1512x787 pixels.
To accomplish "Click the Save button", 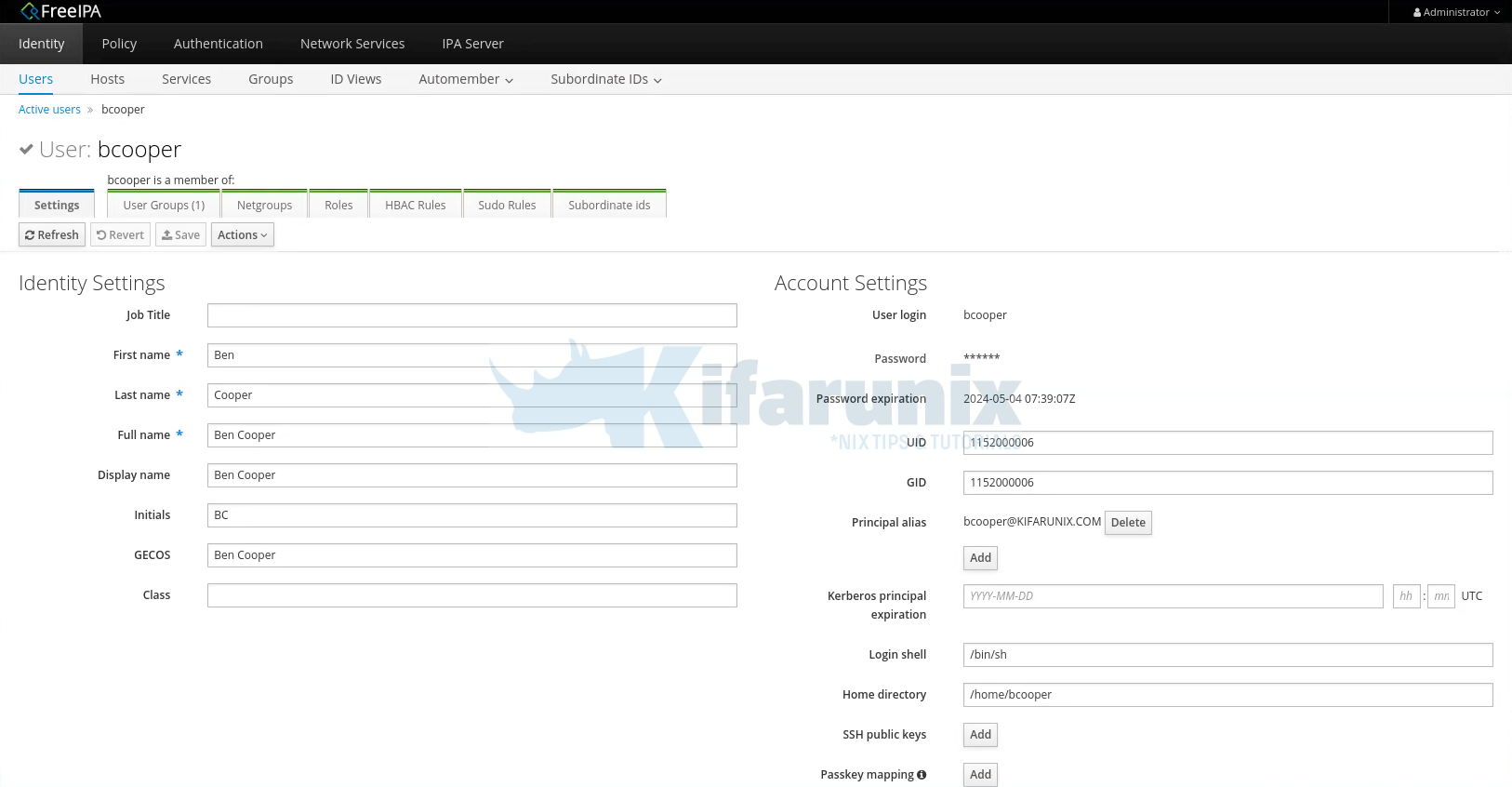I will click(180, 234).
